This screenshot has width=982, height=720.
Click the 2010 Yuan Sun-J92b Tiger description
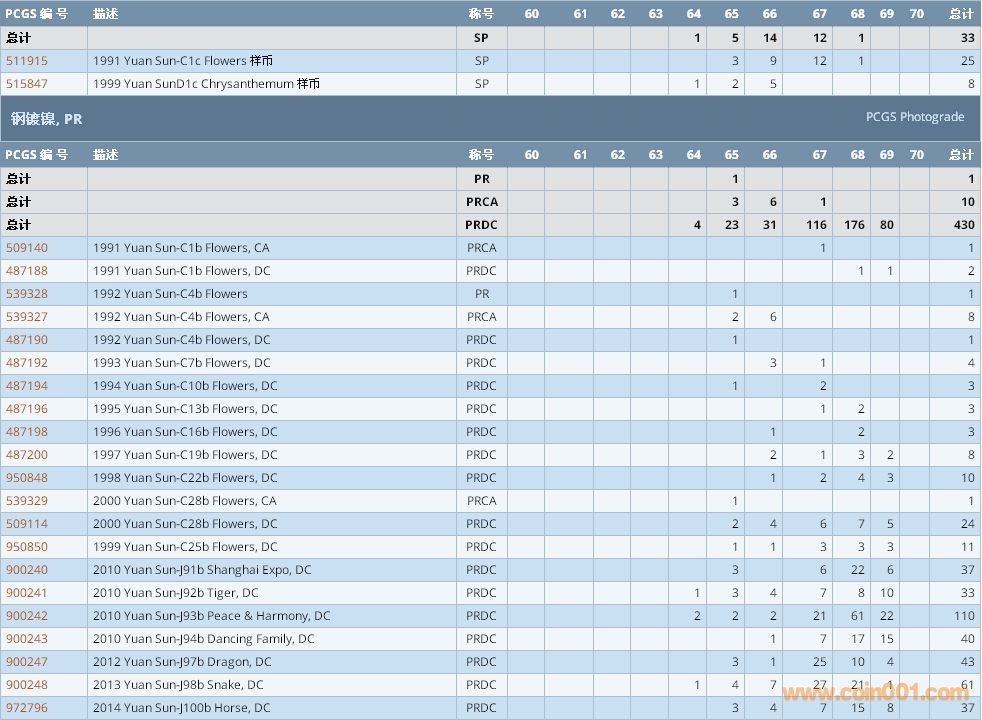(175, 593)
